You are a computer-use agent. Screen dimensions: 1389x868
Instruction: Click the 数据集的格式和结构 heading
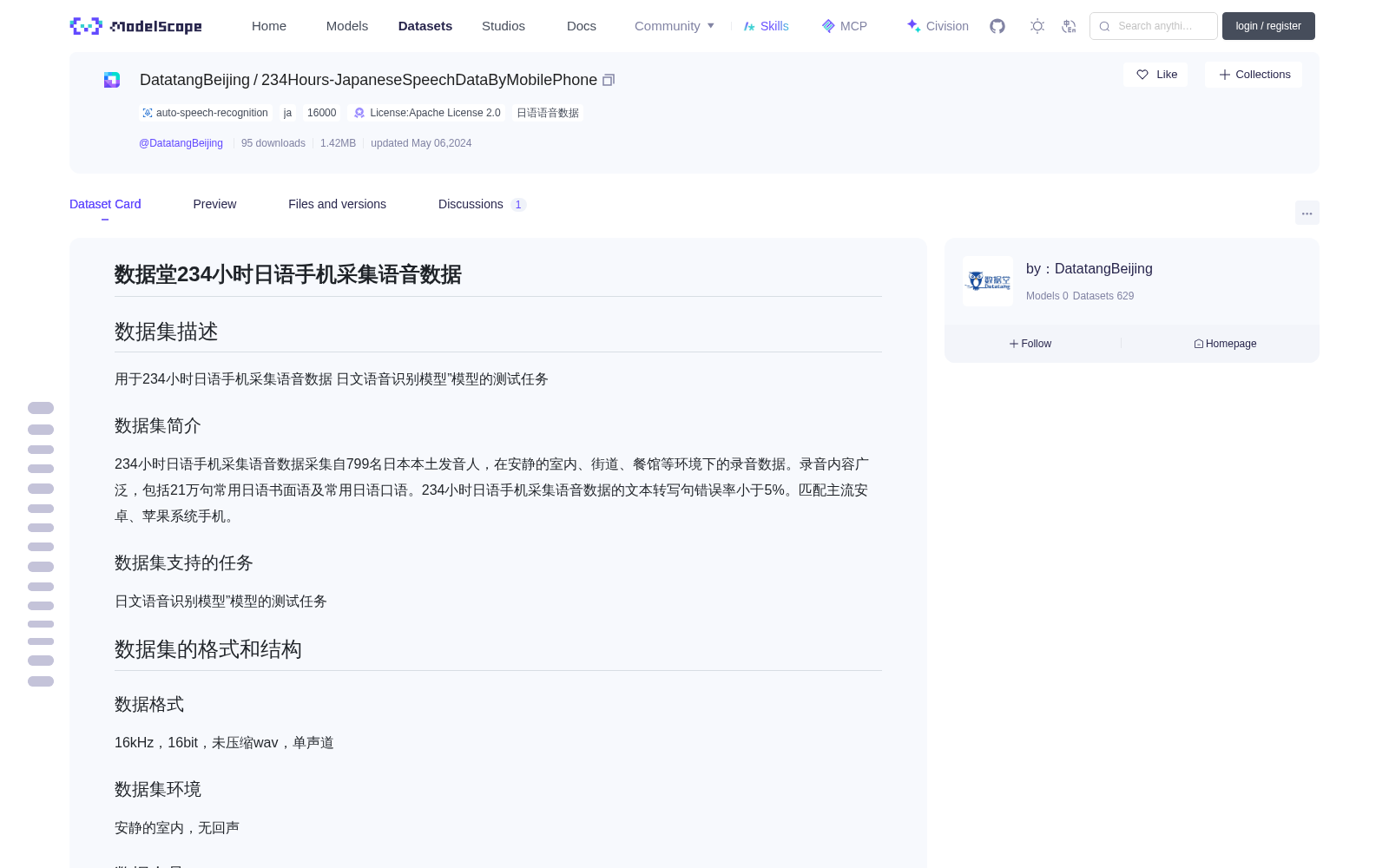point(208,649)
